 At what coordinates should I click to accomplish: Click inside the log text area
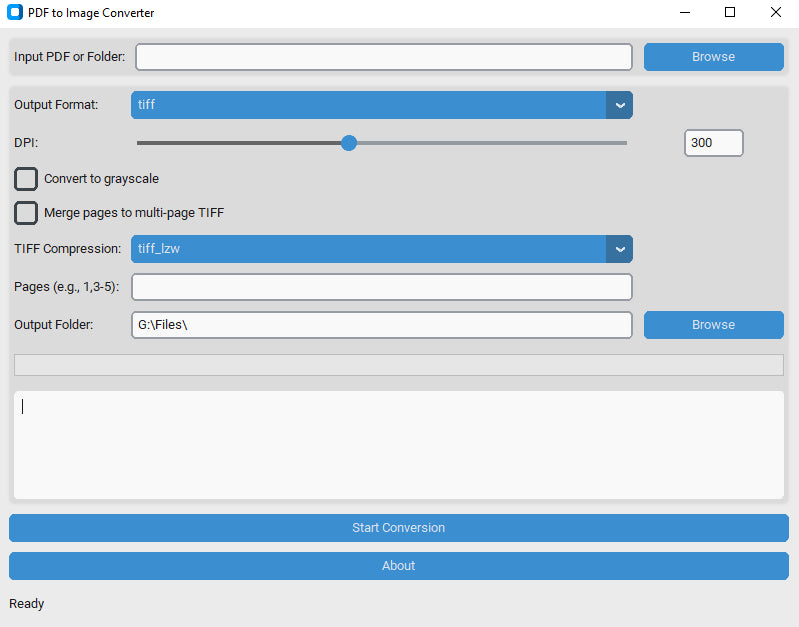(x=398, y=445)
